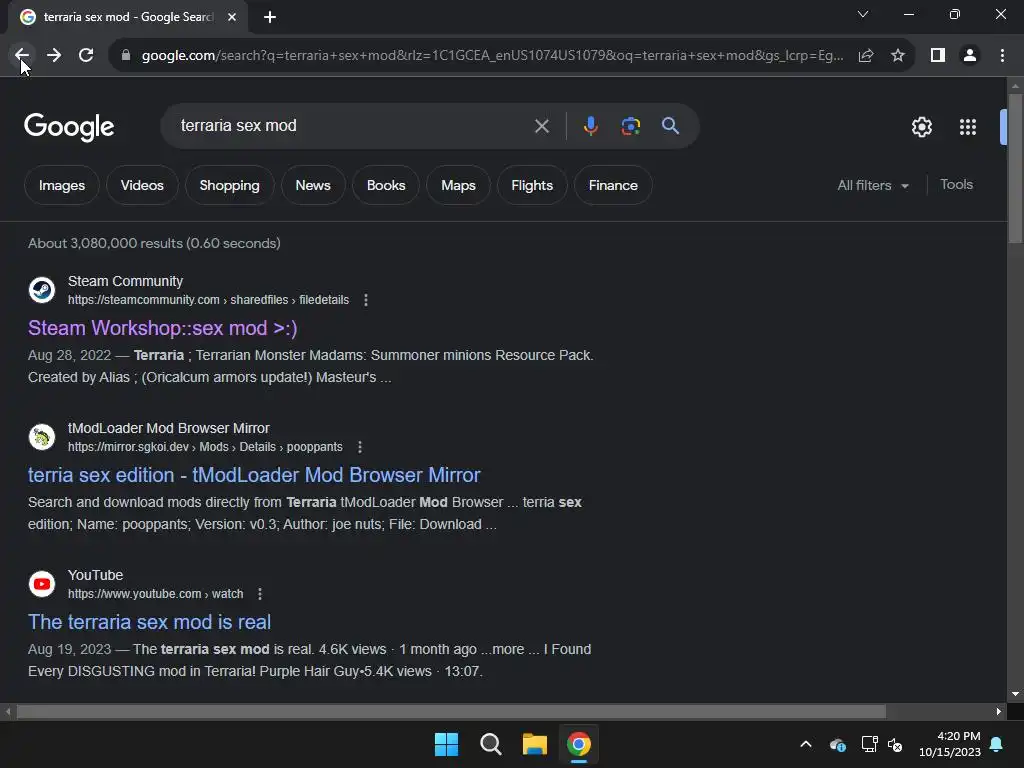Click the steamcommunity.com URL breadcrumb

pos(208,300)
